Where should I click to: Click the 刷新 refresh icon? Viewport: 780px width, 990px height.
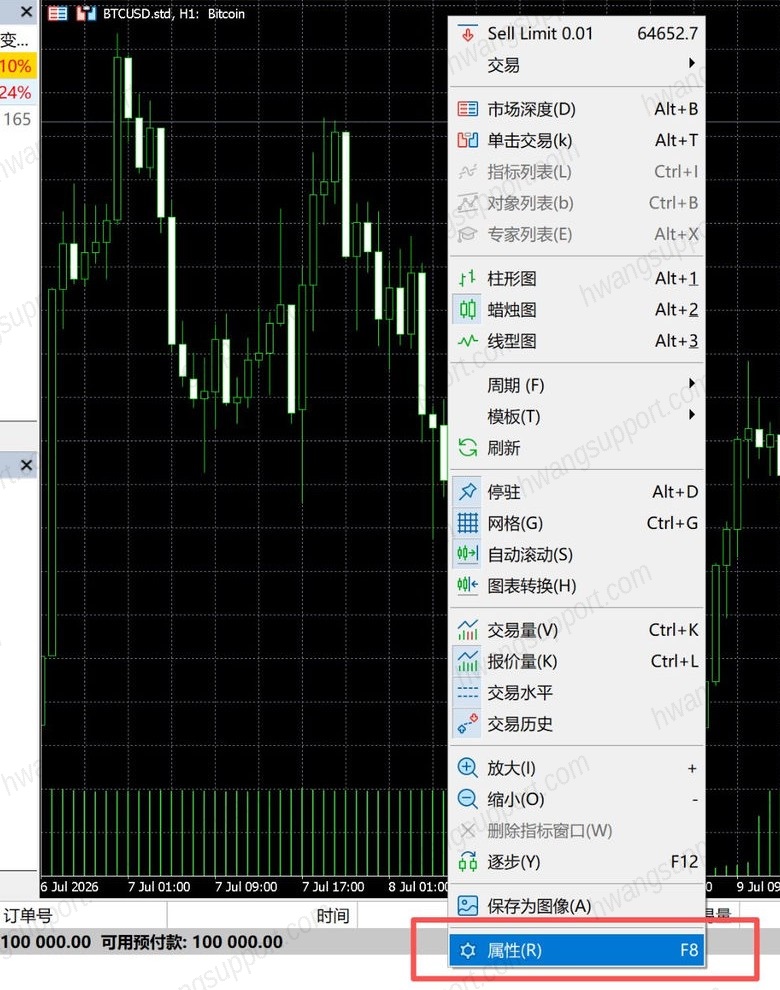coord(467,448)
